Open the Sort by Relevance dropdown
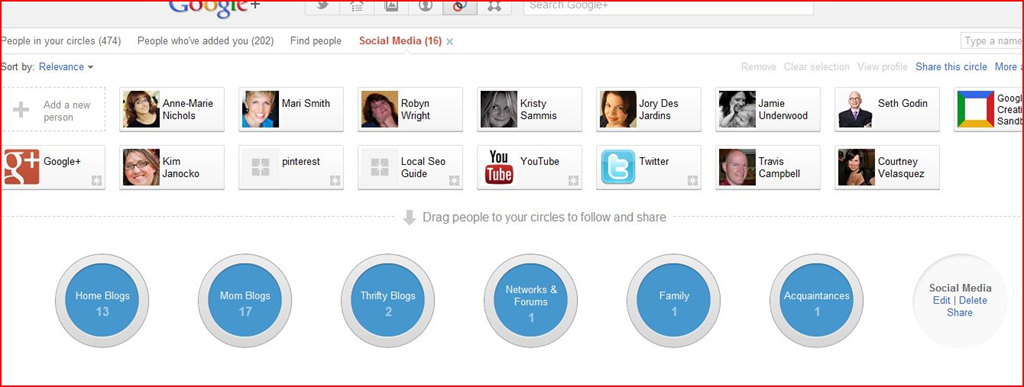Viewport: 1024px width, 387px height. click(x=66, y=67)
